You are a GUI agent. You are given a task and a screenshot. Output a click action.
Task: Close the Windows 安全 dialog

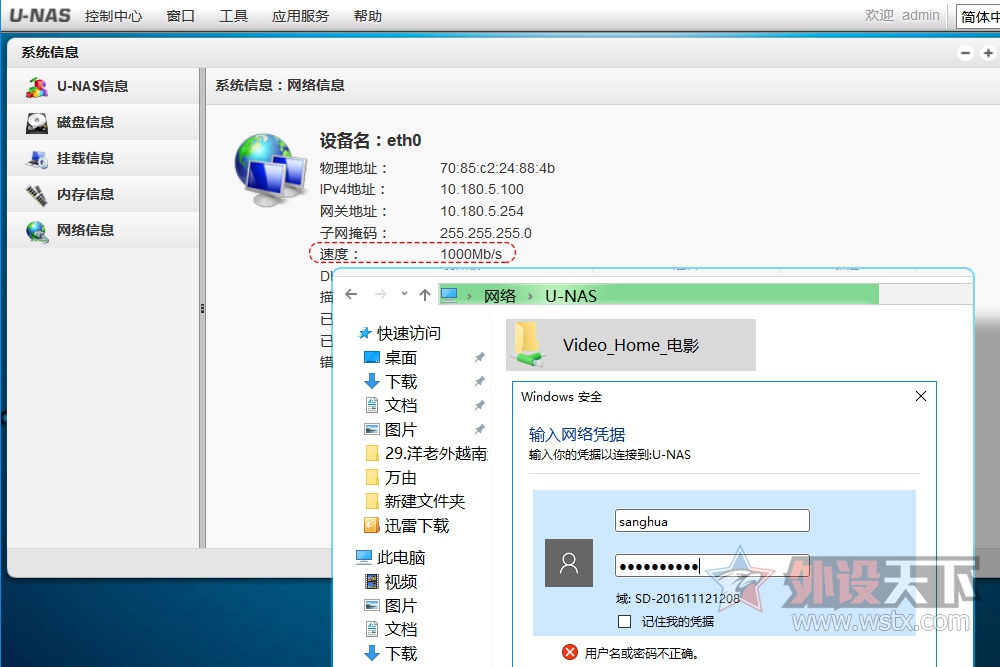921,396
